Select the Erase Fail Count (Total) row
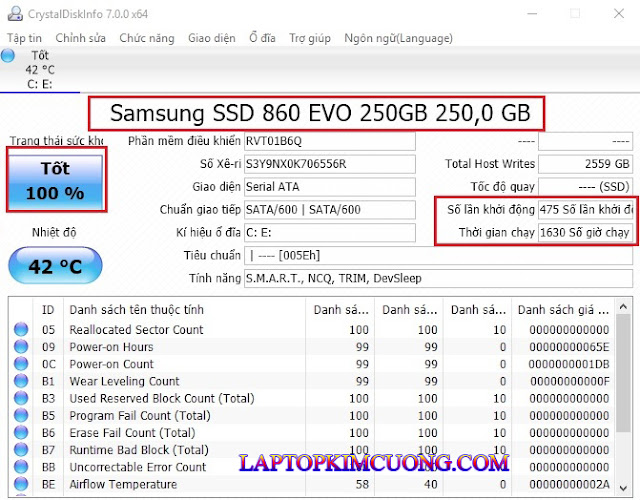This screenshot has height=500, width=640. (312, 432)
